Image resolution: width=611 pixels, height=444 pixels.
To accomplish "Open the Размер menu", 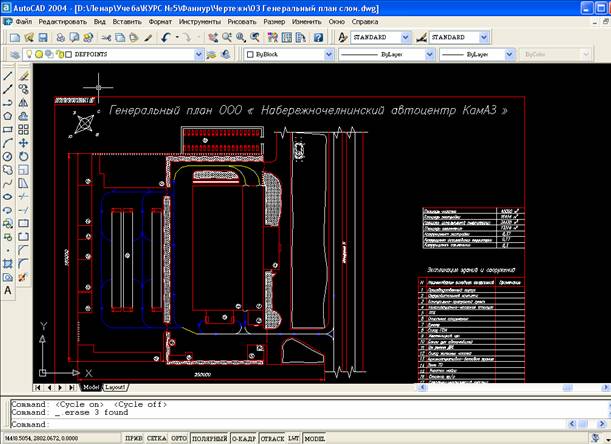I will click(x=274, y=22).
